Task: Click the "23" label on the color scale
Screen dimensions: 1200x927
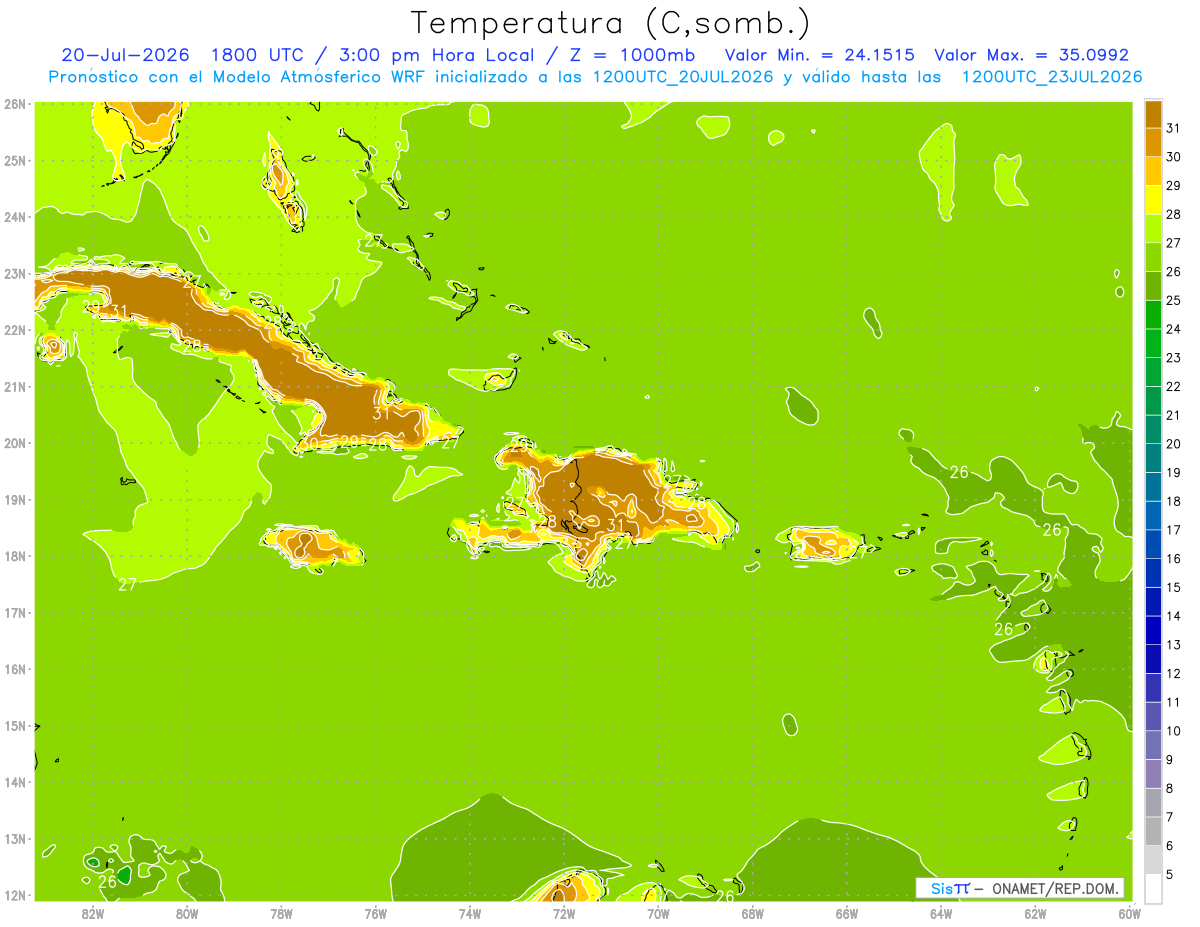Action: click(x=1173, y=358)
